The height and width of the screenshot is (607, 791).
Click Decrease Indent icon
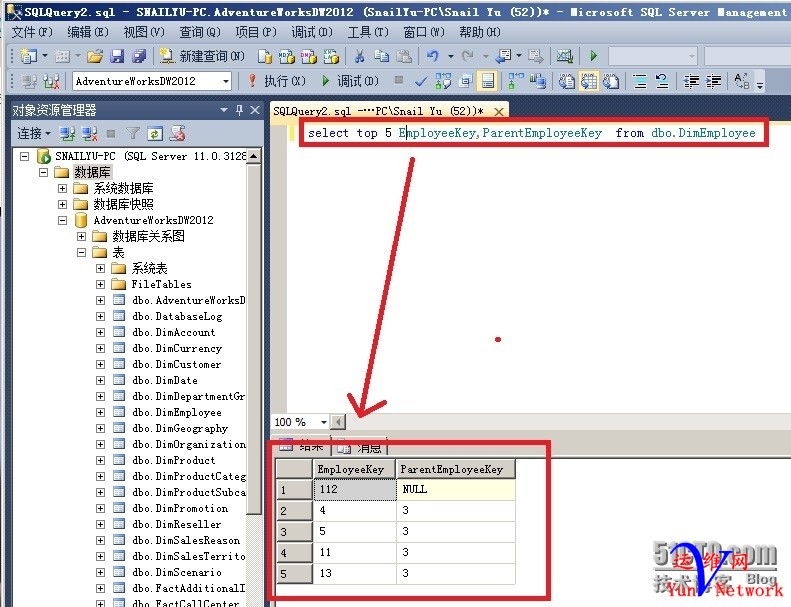(x=691, y=81)
